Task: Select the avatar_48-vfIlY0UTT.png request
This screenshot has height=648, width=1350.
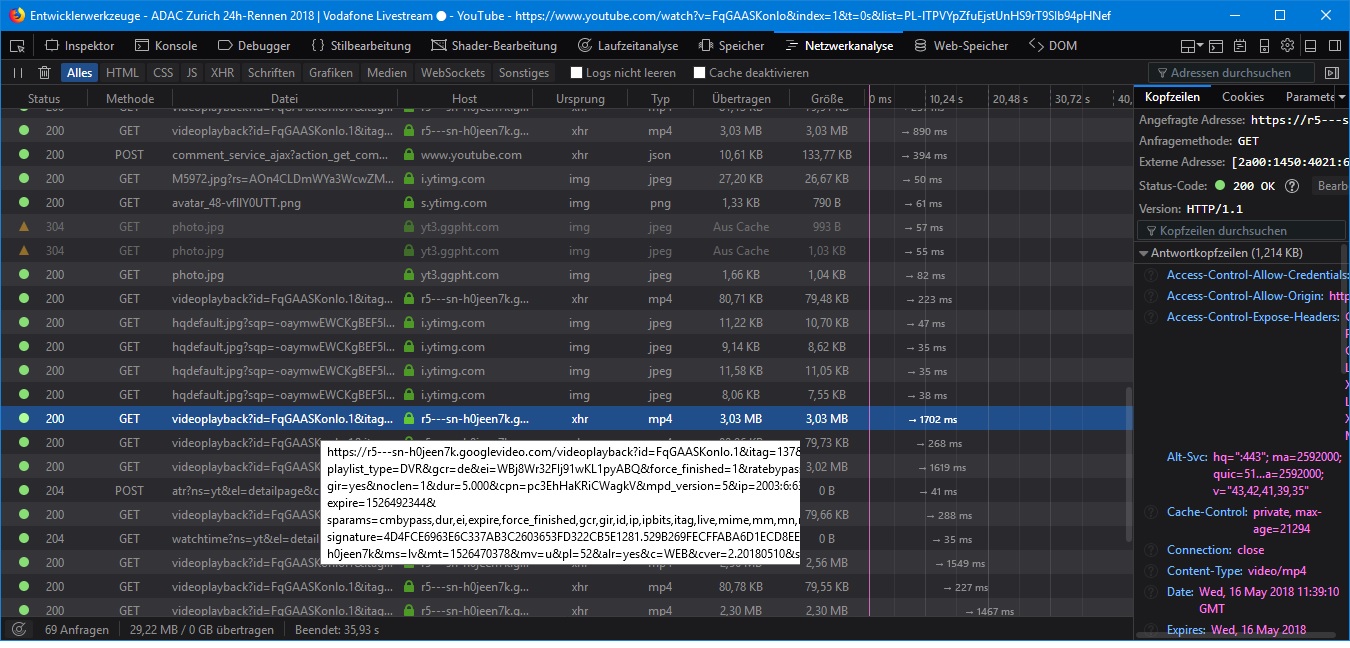Action: 561,203
